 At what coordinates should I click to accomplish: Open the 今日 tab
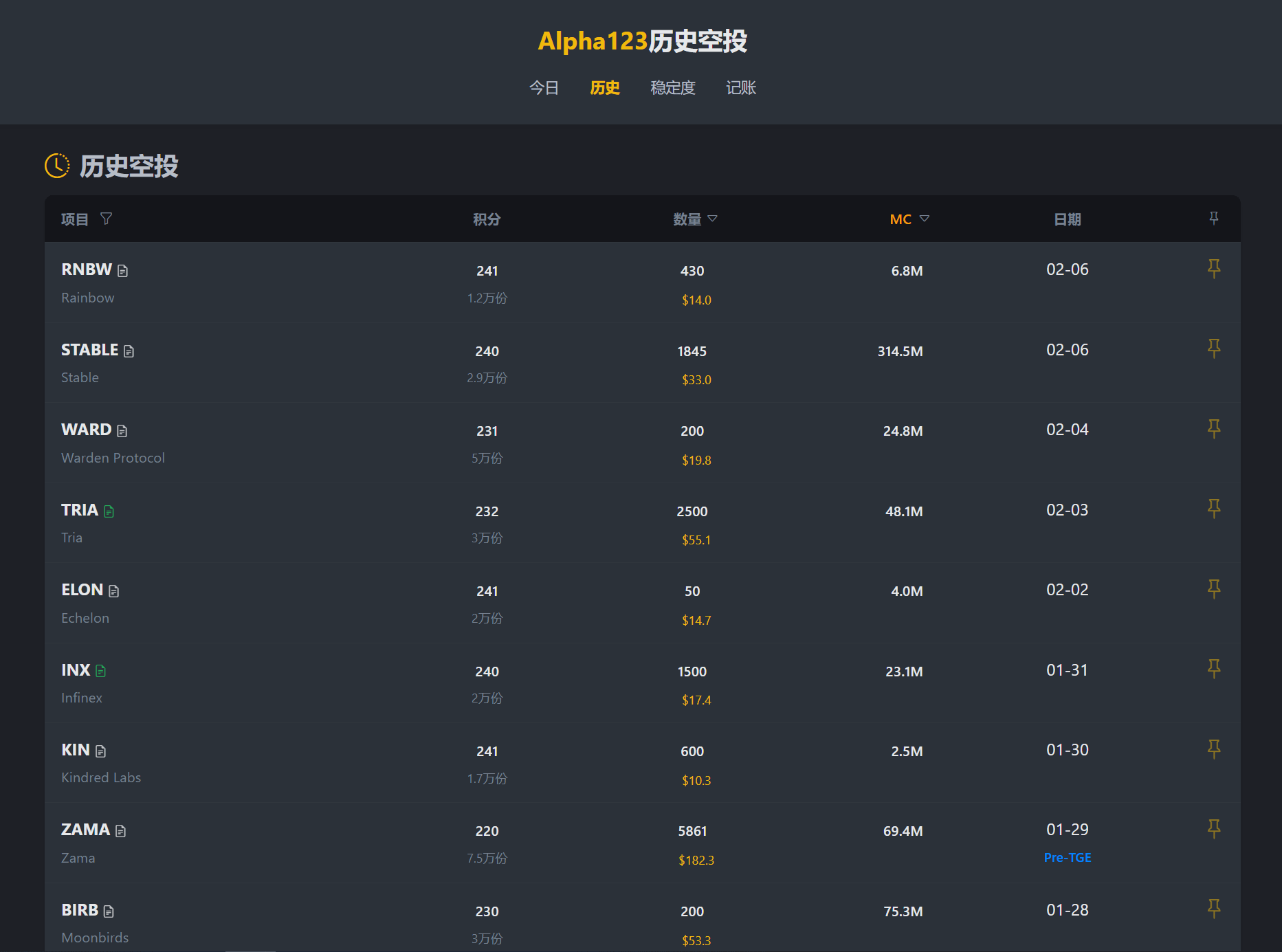pyautogui.click(x=544, y=88)
